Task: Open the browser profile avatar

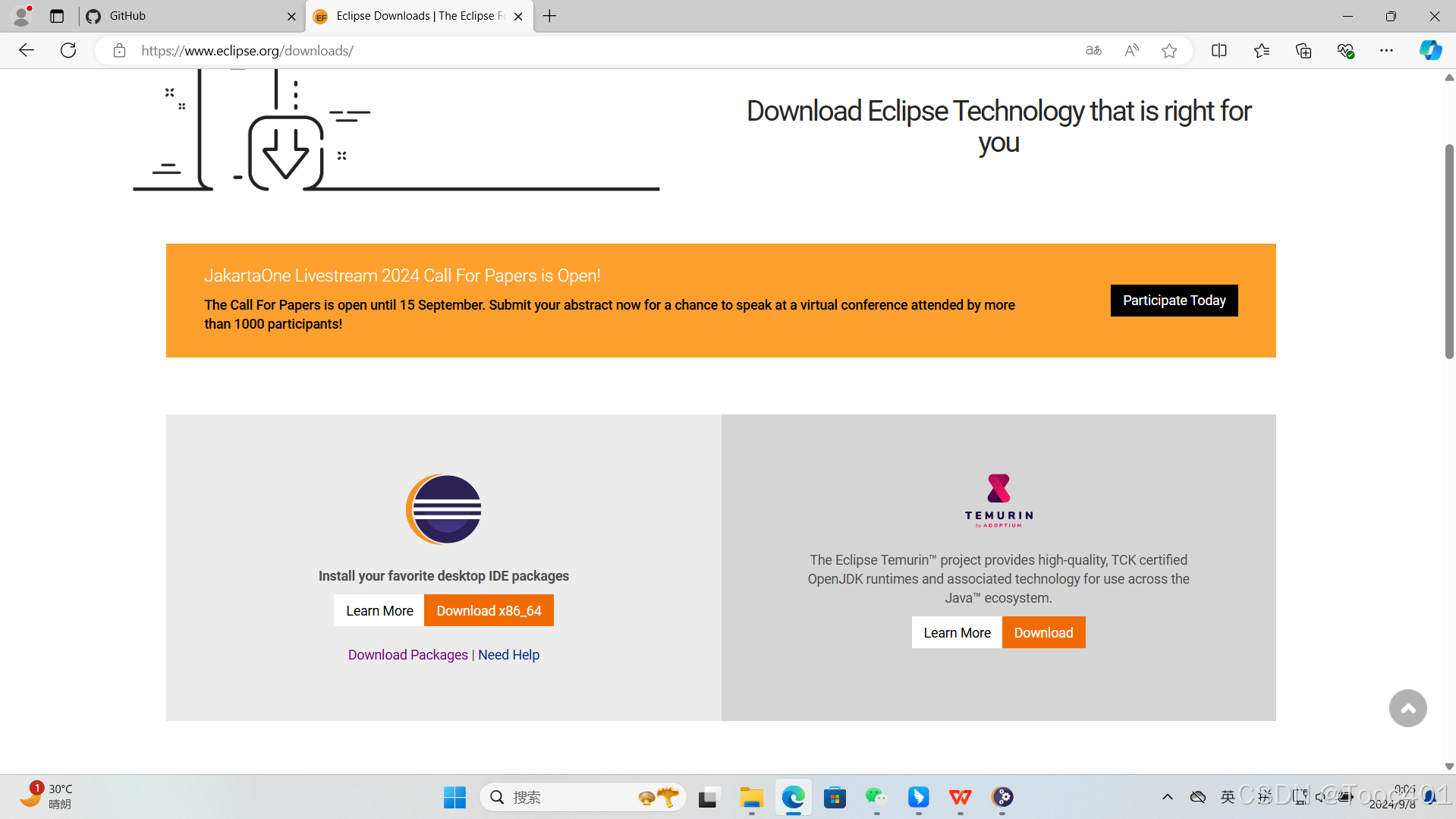Action: [22, 16]
